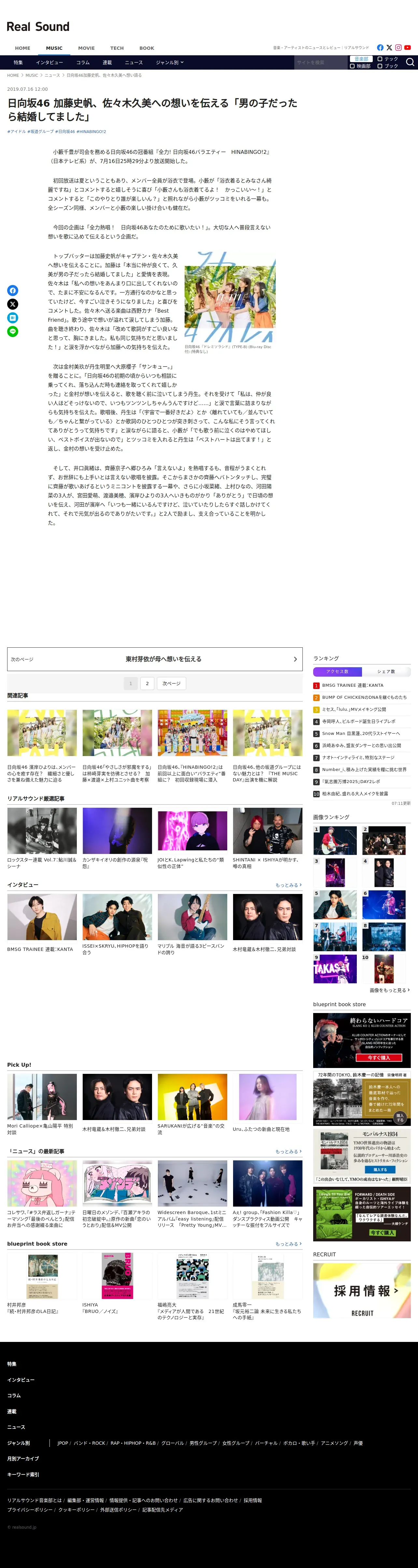Image resolution: width=418 pixels, height=1568 pixels.
Task: Select アクセス数 ranking tab
Action: coord(338,672)
